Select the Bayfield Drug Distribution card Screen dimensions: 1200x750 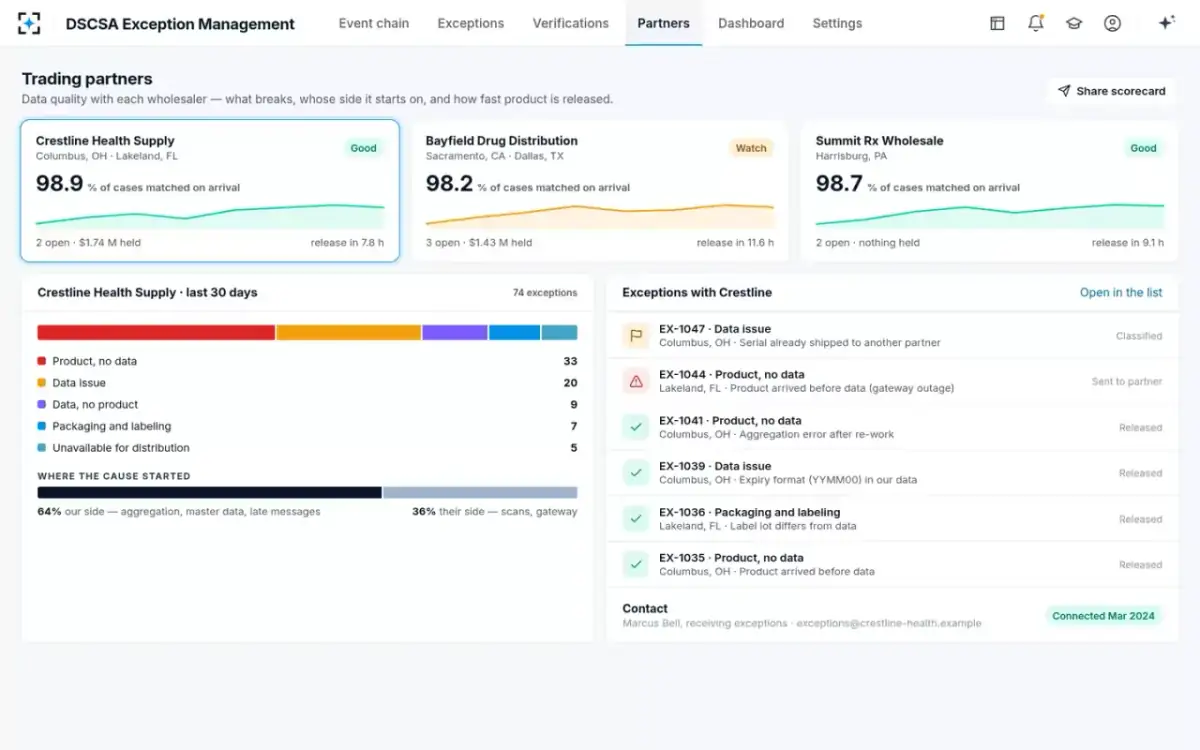tap(600, 191)
